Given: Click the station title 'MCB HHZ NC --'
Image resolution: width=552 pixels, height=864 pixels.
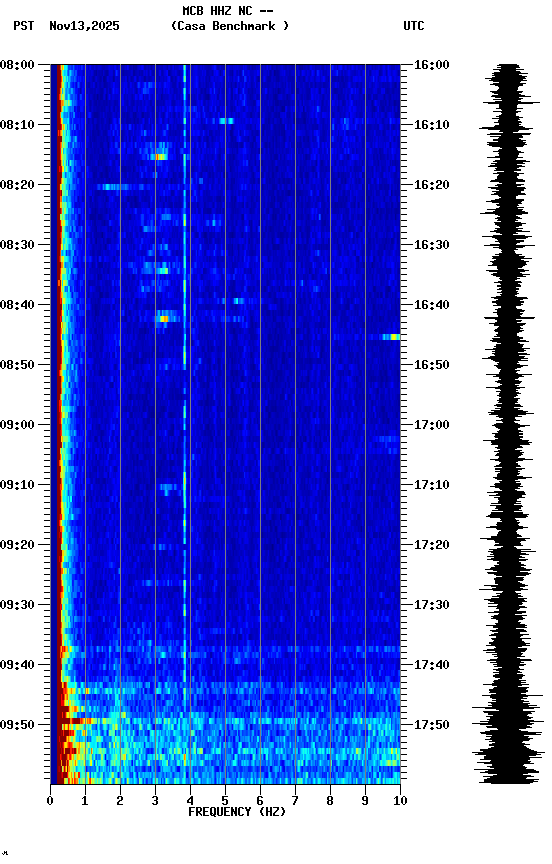Looking at the screenshot, I should (228, 11).
